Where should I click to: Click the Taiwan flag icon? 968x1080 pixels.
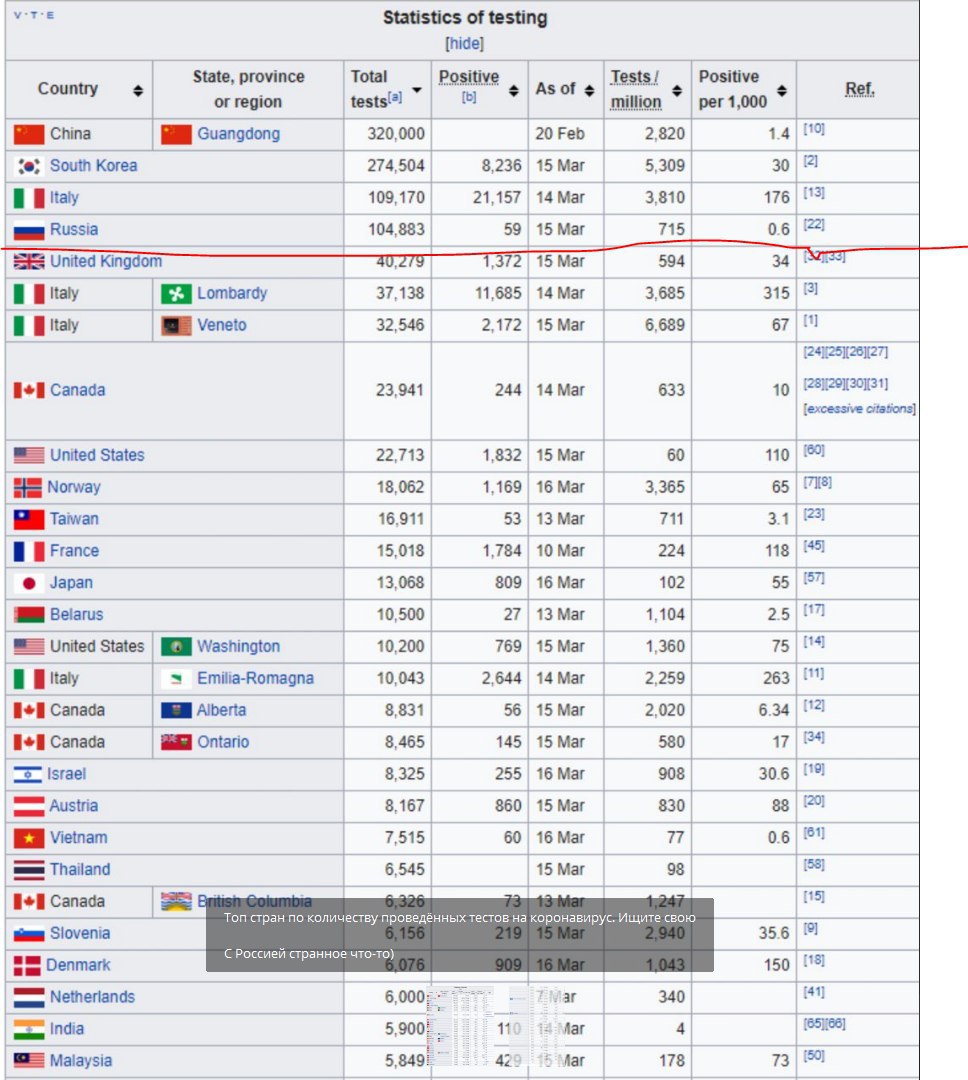pyautogui.click(x=29, y=519)
